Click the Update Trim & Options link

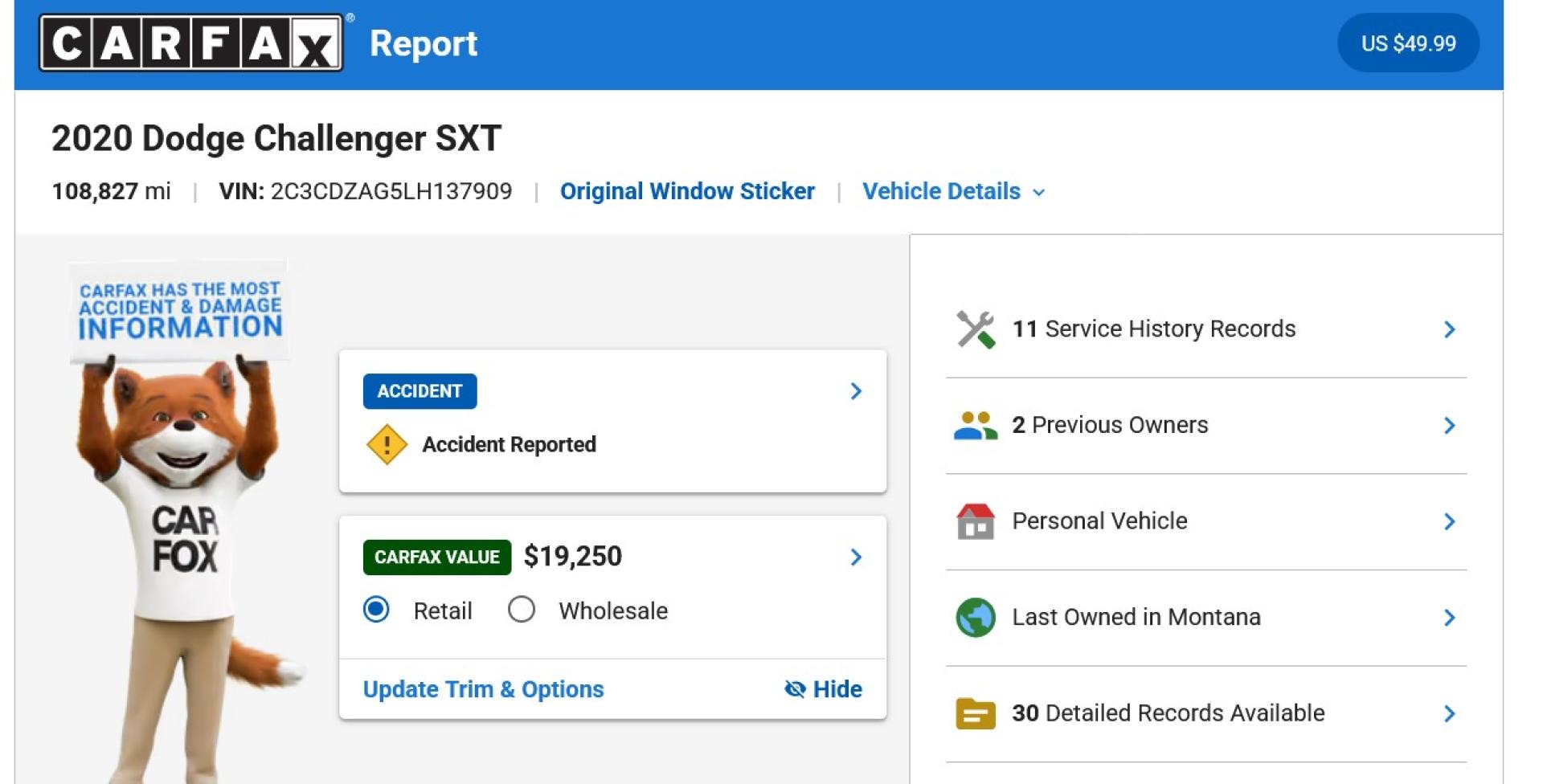[x=483, y=689]
